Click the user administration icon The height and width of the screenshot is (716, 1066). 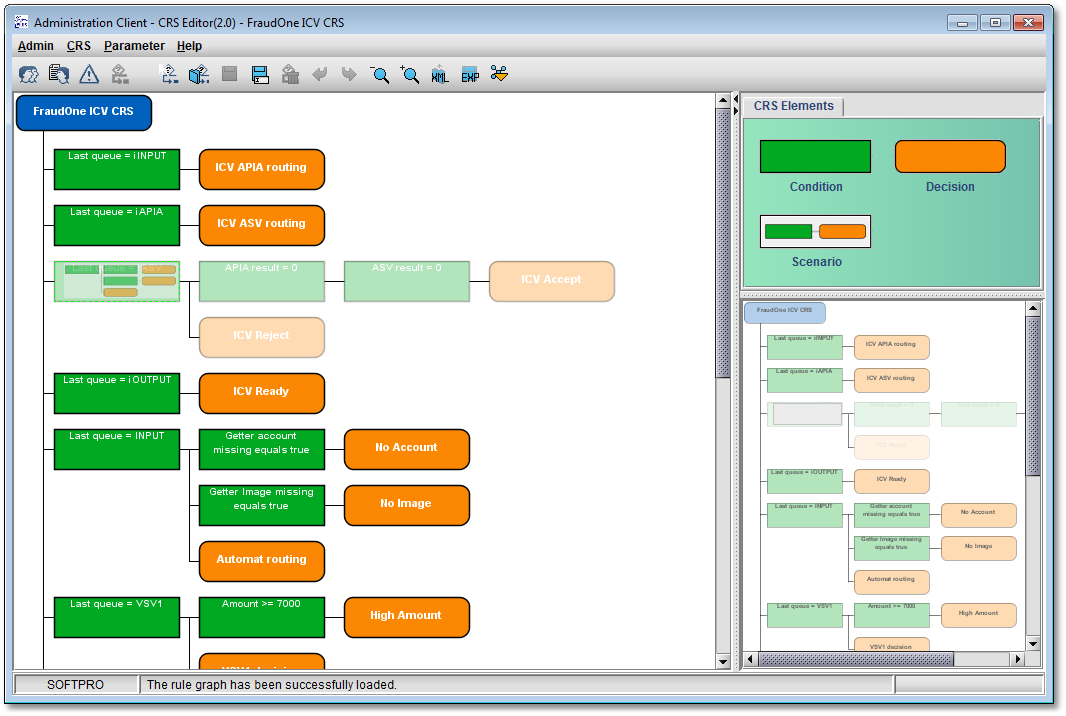29,74
